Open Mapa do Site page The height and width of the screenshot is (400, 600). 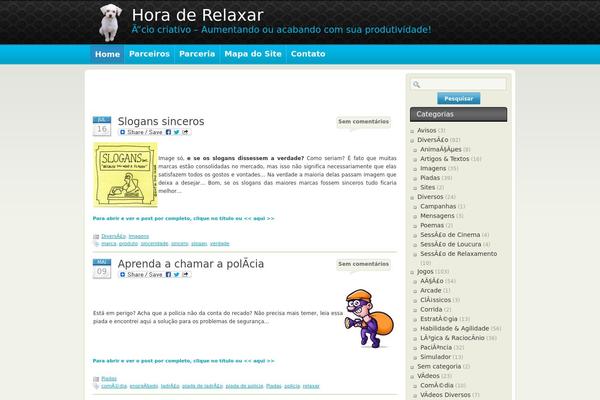[x=253, y=54]
